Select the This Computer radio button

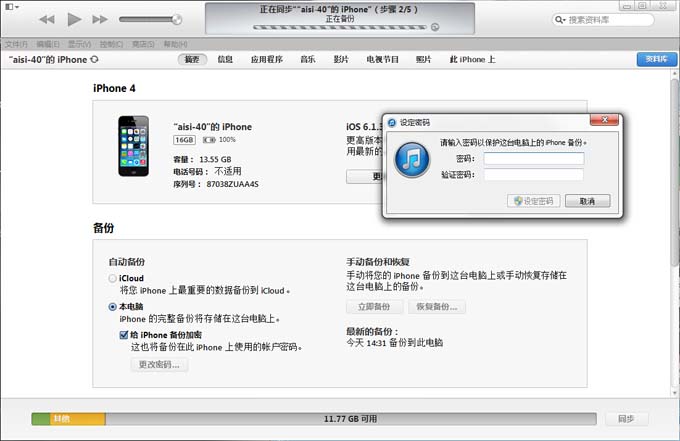tap(112, 307)
